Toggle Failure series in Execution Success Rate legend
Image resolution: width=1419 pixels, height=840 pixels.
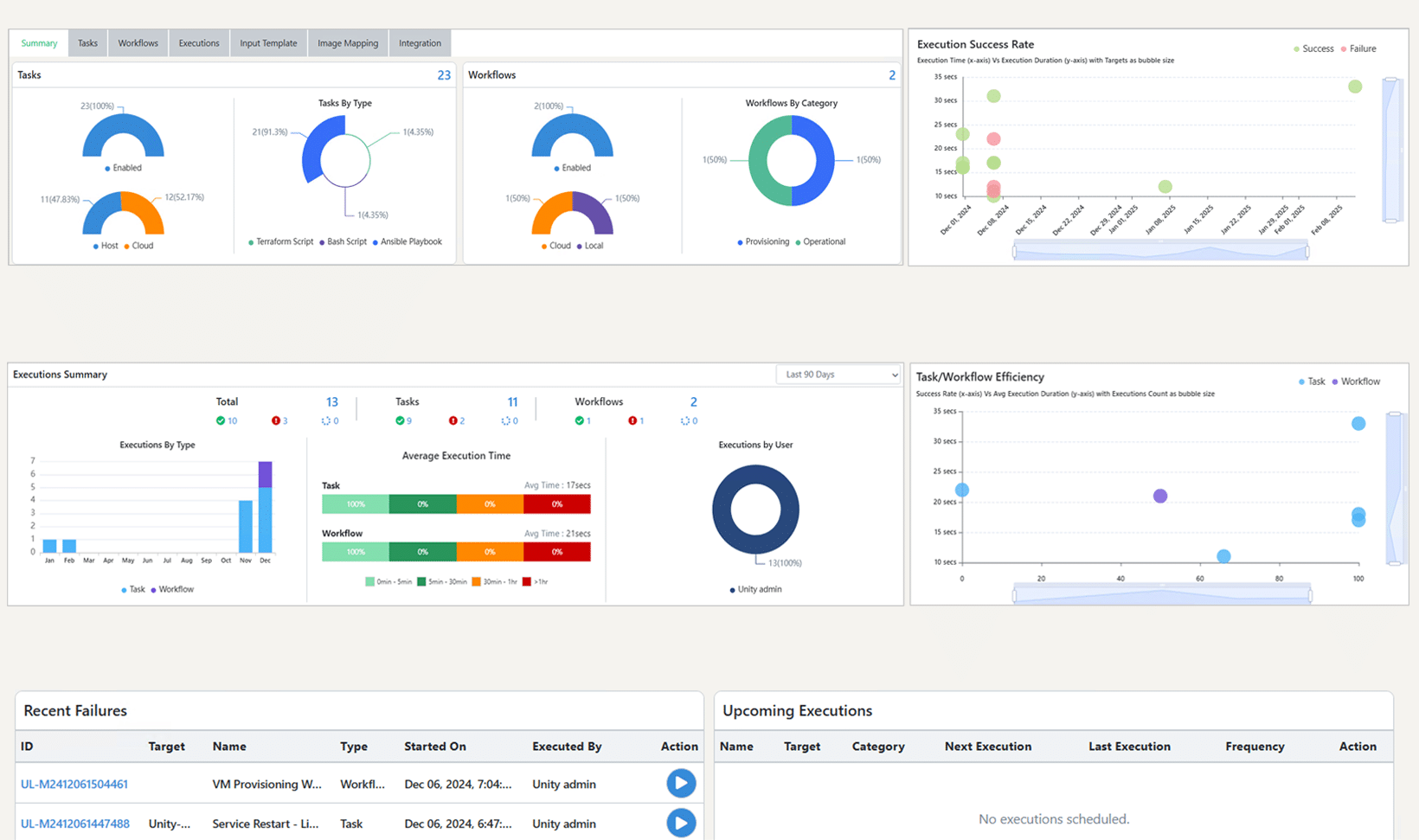[x=1357, y=49]
